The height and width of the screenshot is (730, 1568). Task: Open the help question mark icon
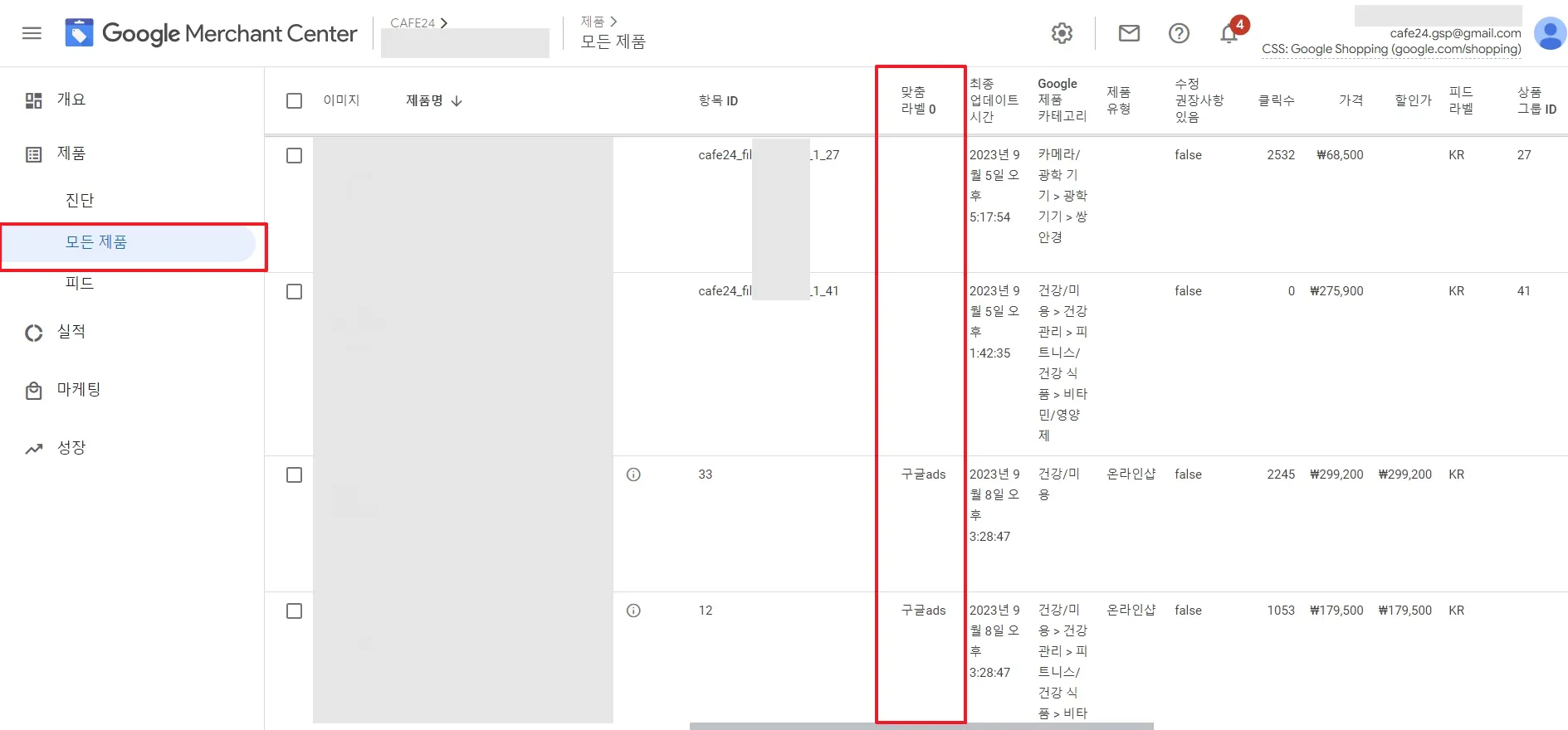click(x=1179, y=33)
